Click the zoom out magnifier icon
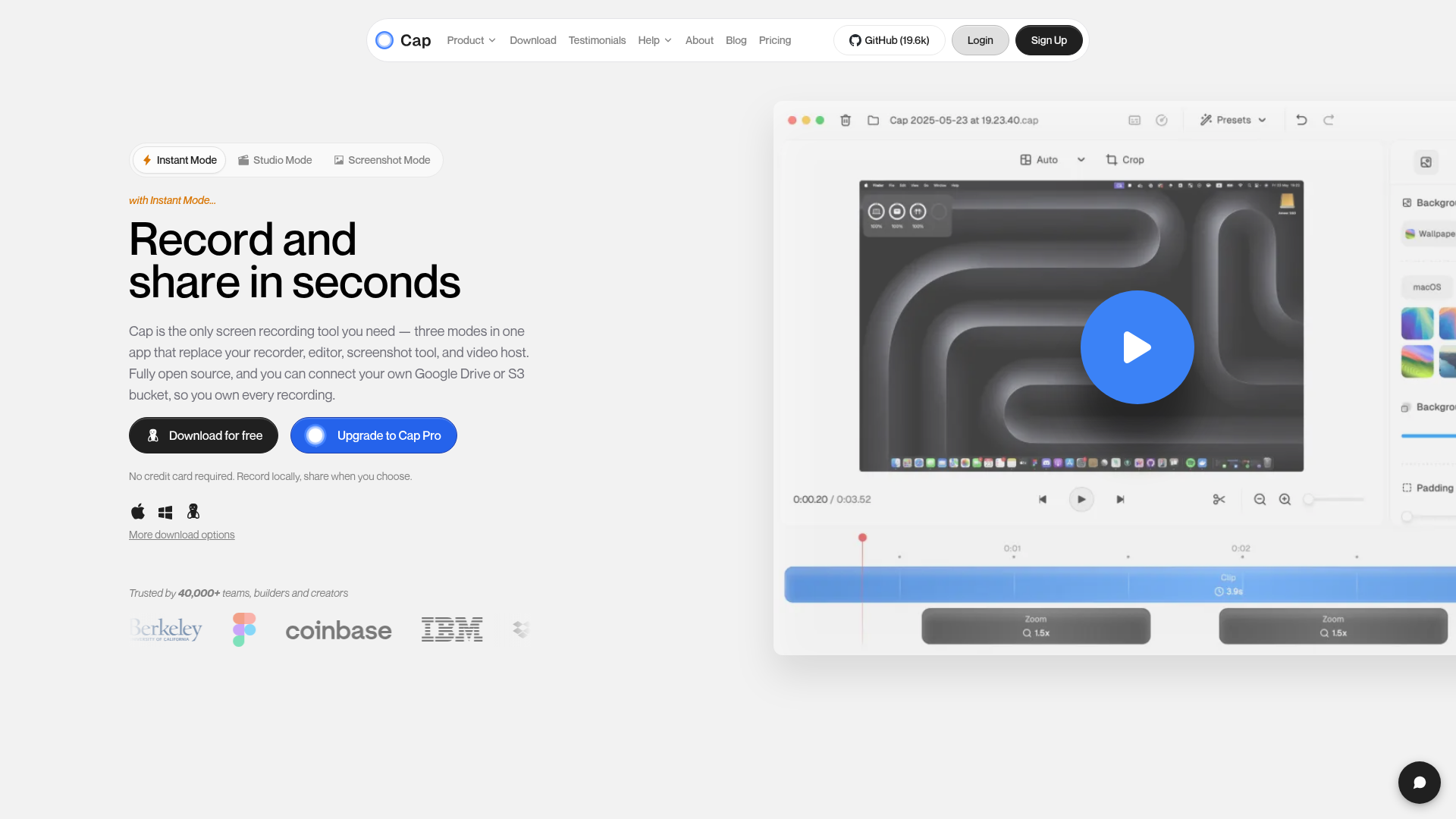1456x819 pixels. (1260, 499)
